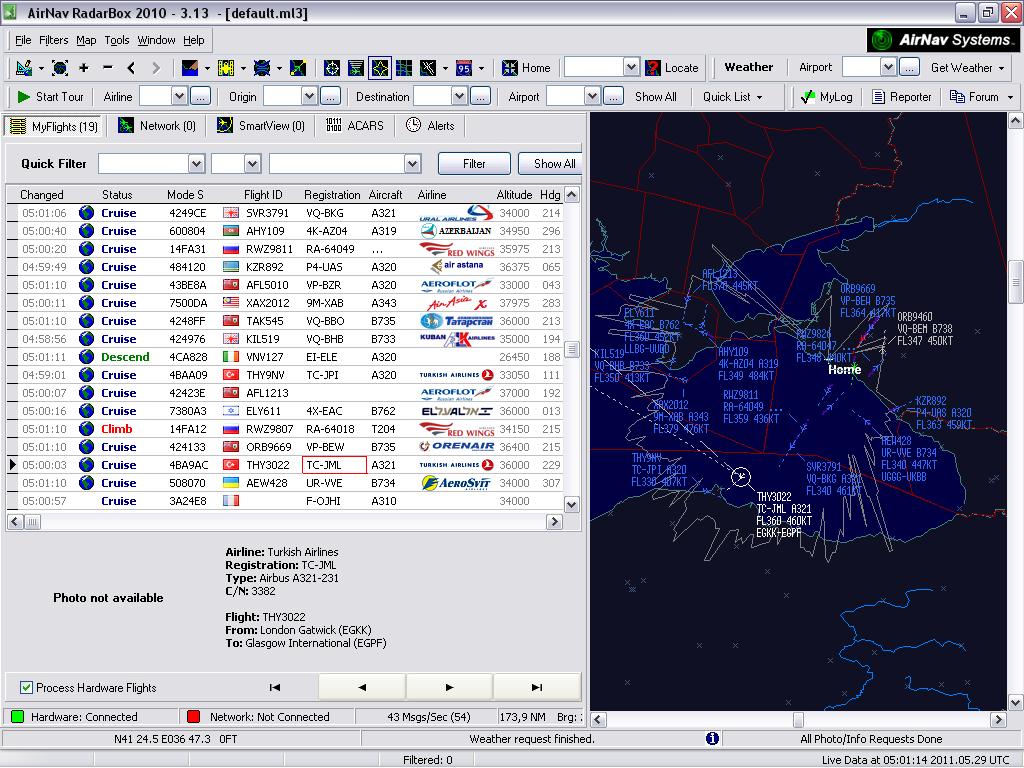Click the green route lines icon
The width and height of the screenshot is (1024, 768).
pos(298,68)
